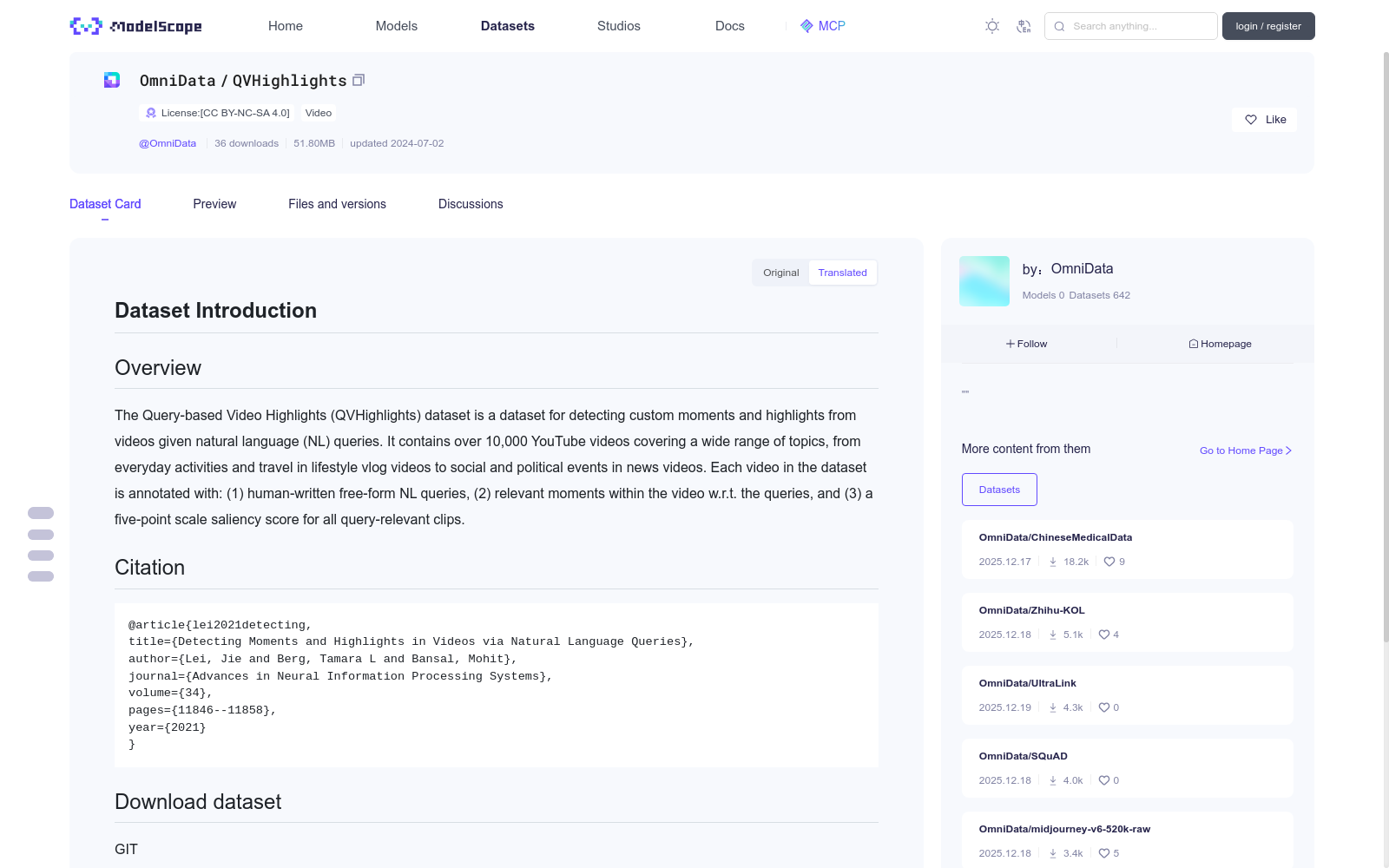Click the Follow plus icon

point(1010,344)
